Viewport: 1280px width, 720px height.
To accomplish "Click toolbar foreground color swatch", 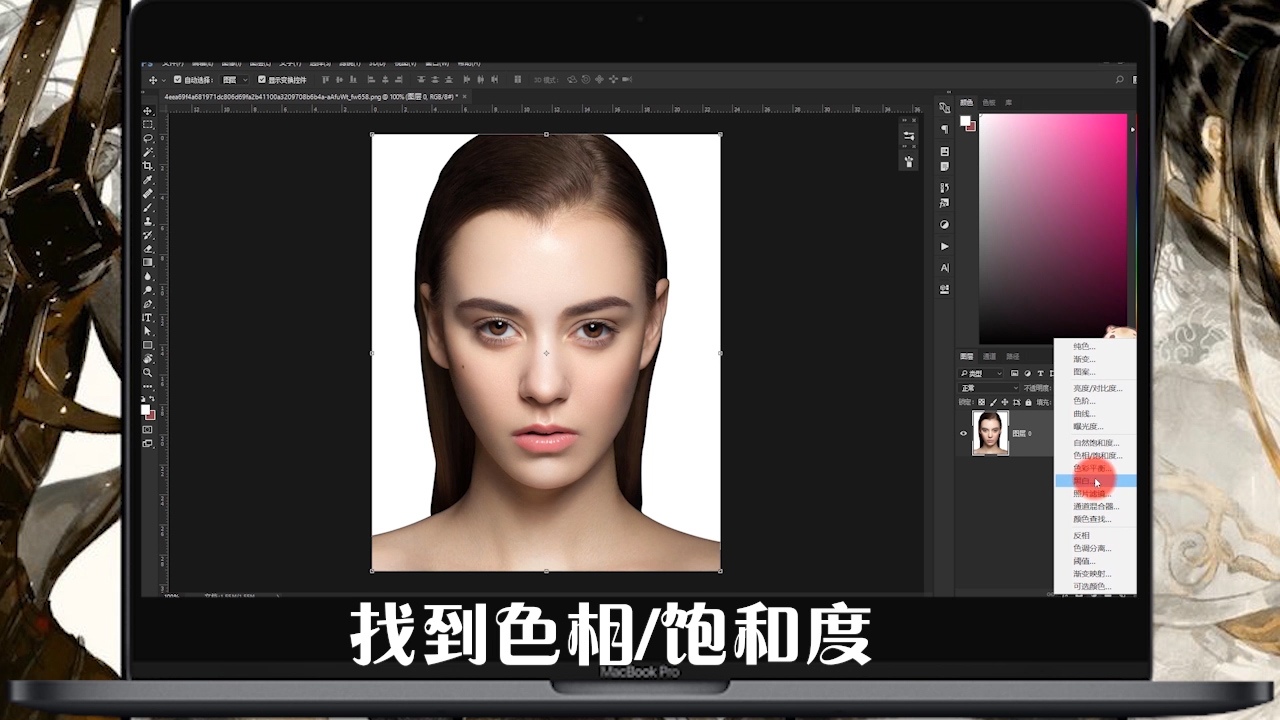I will (145, 408).
